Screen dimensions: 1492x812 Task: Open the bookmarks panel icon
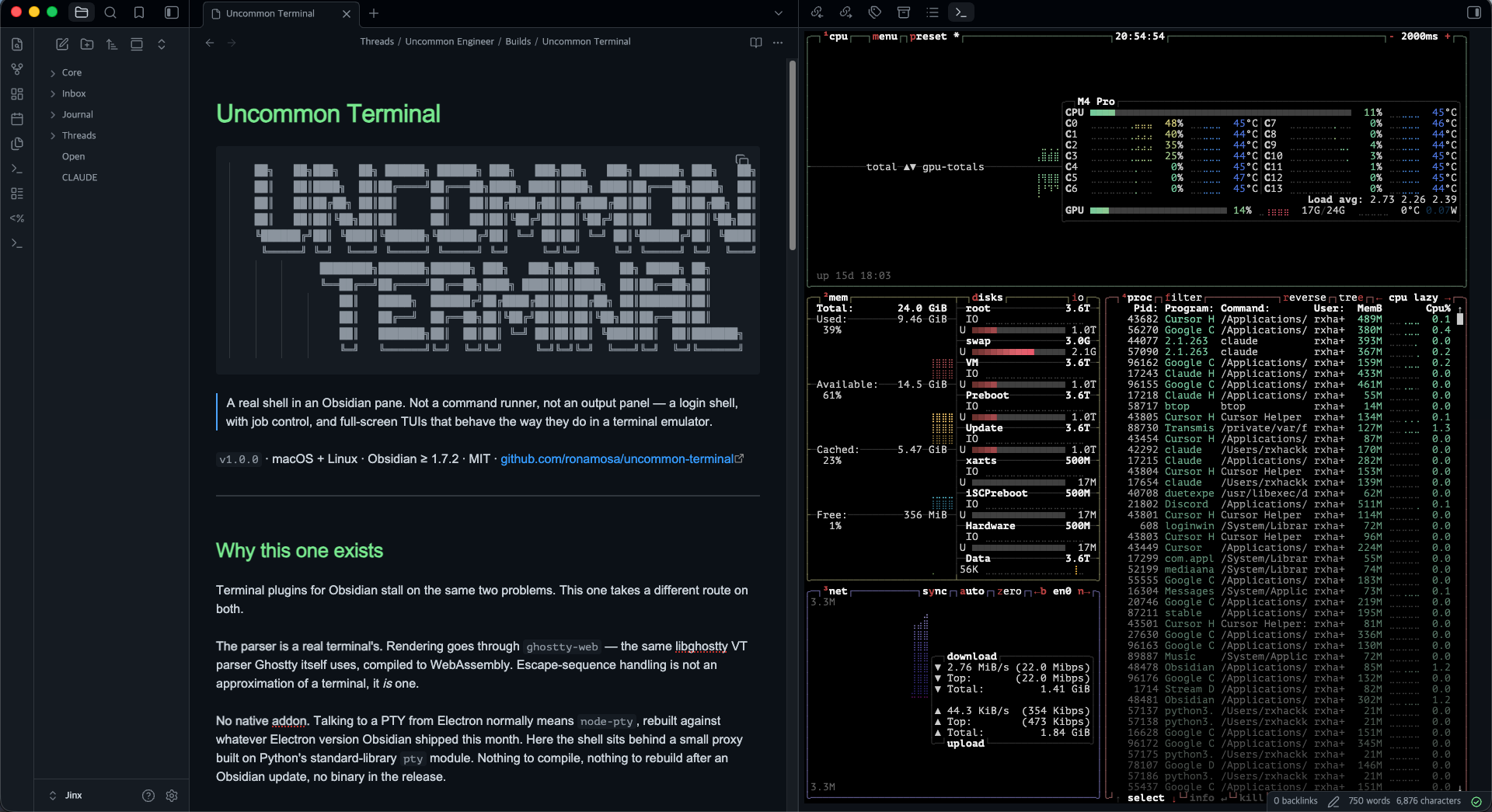point(139,12)
